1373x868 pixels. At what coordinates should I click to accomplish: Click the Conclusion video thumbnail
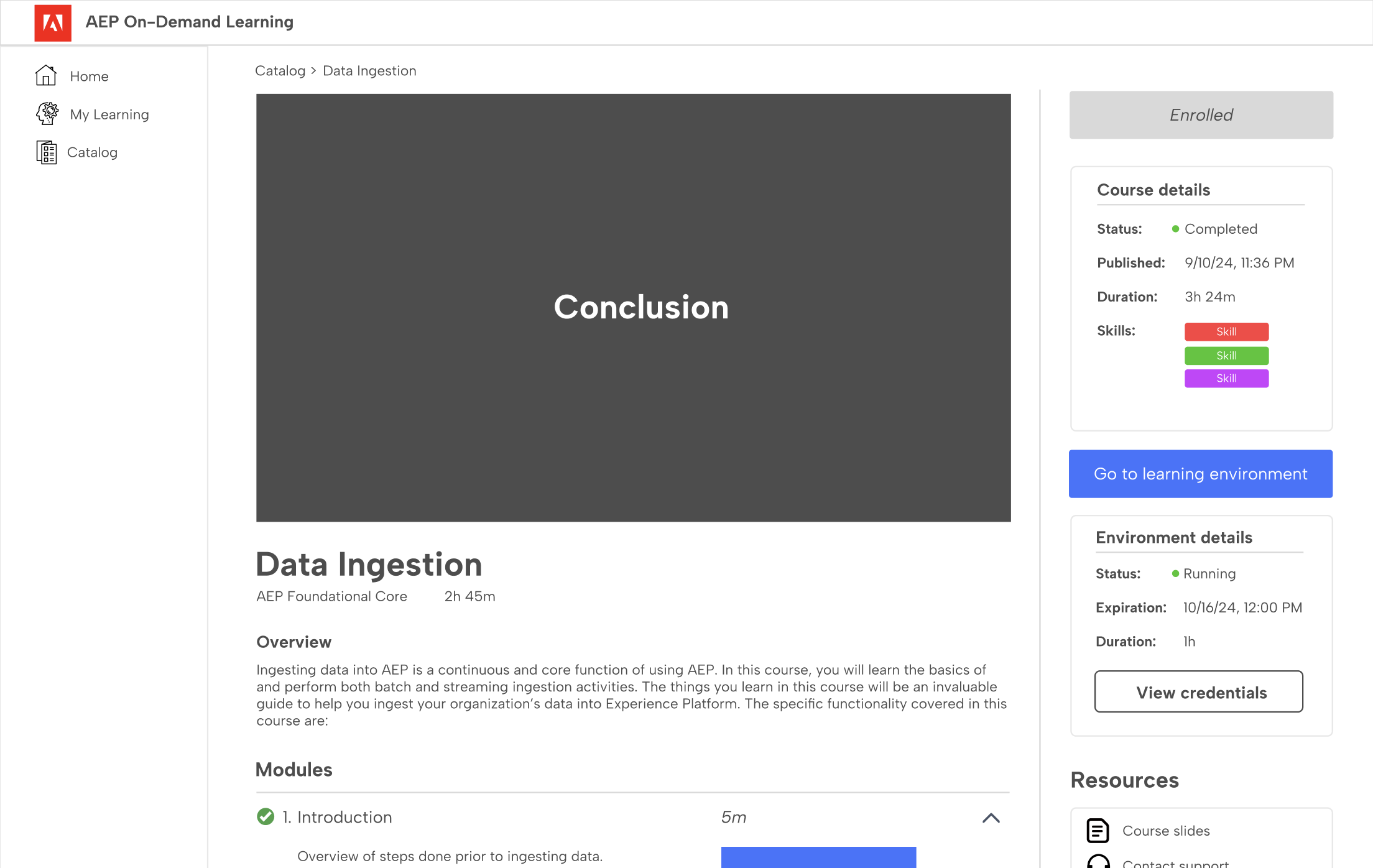pos(633,308)
